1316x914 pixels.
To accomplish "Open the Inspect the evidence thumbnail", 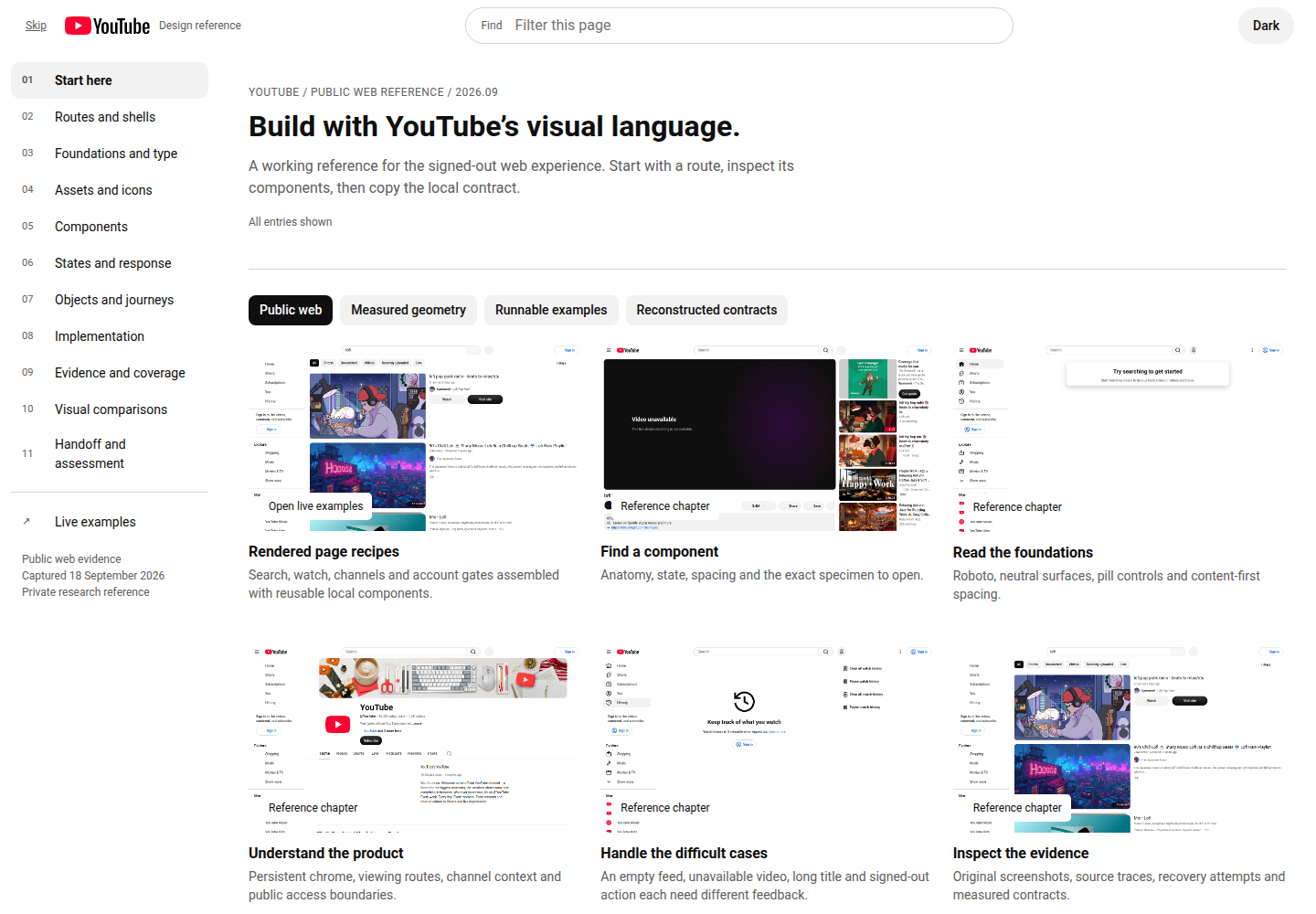I will (x=1120, y=740).
